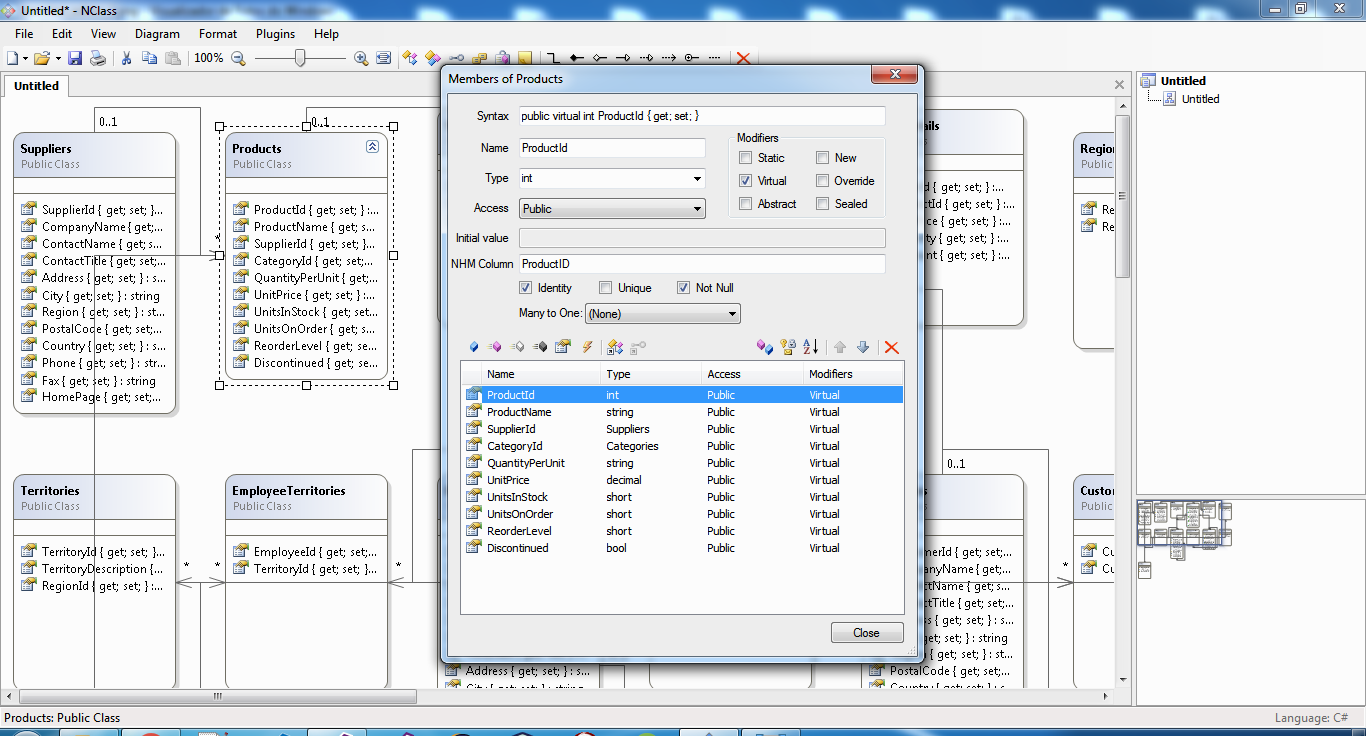The image size is (1366, 736).
Task: Open the File menu
Action: click(x=24, y=33)
